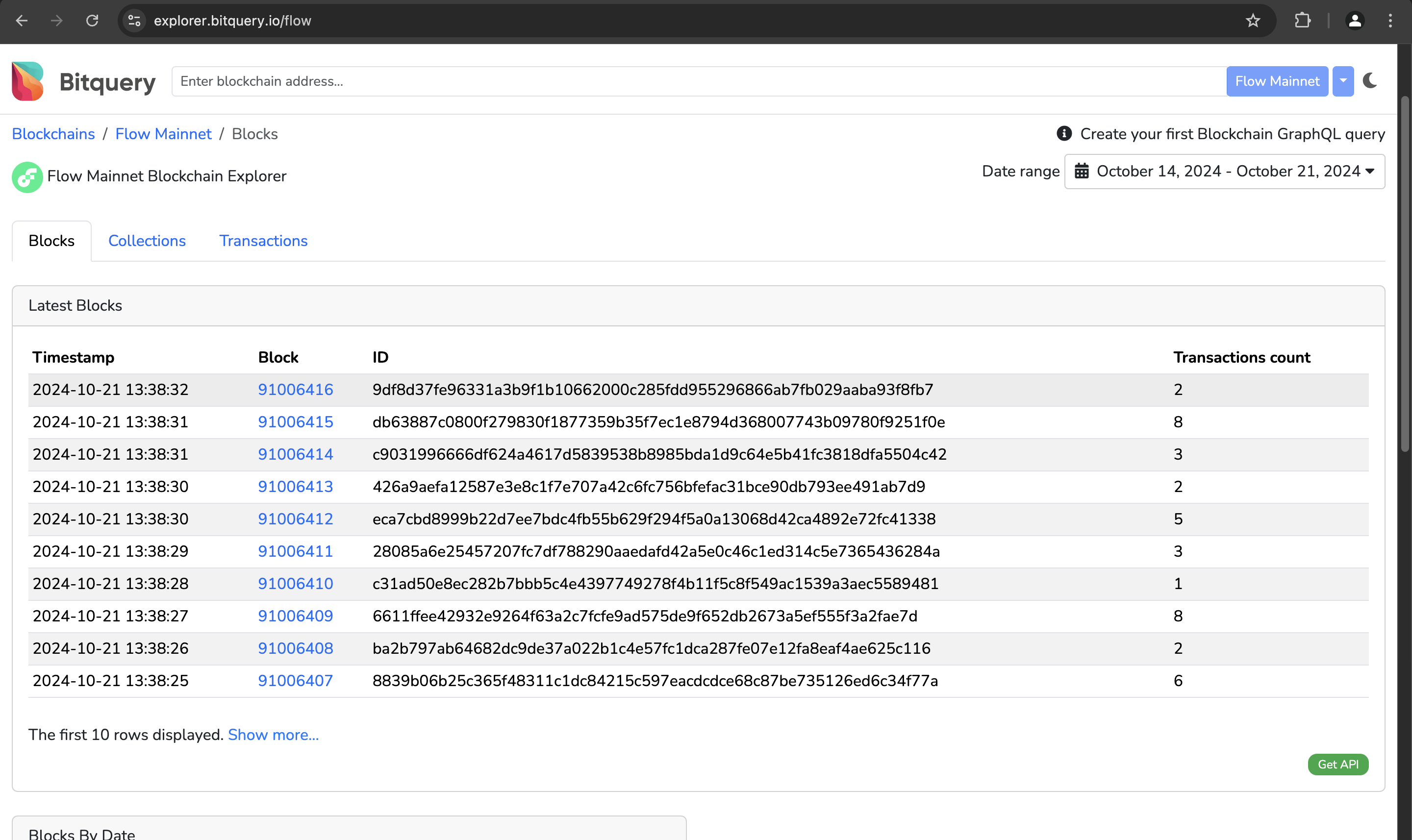Click timestamp 2024-10-21 13:38:26
The width and height of the screenshot is (1412, 840).
(110, 648)
